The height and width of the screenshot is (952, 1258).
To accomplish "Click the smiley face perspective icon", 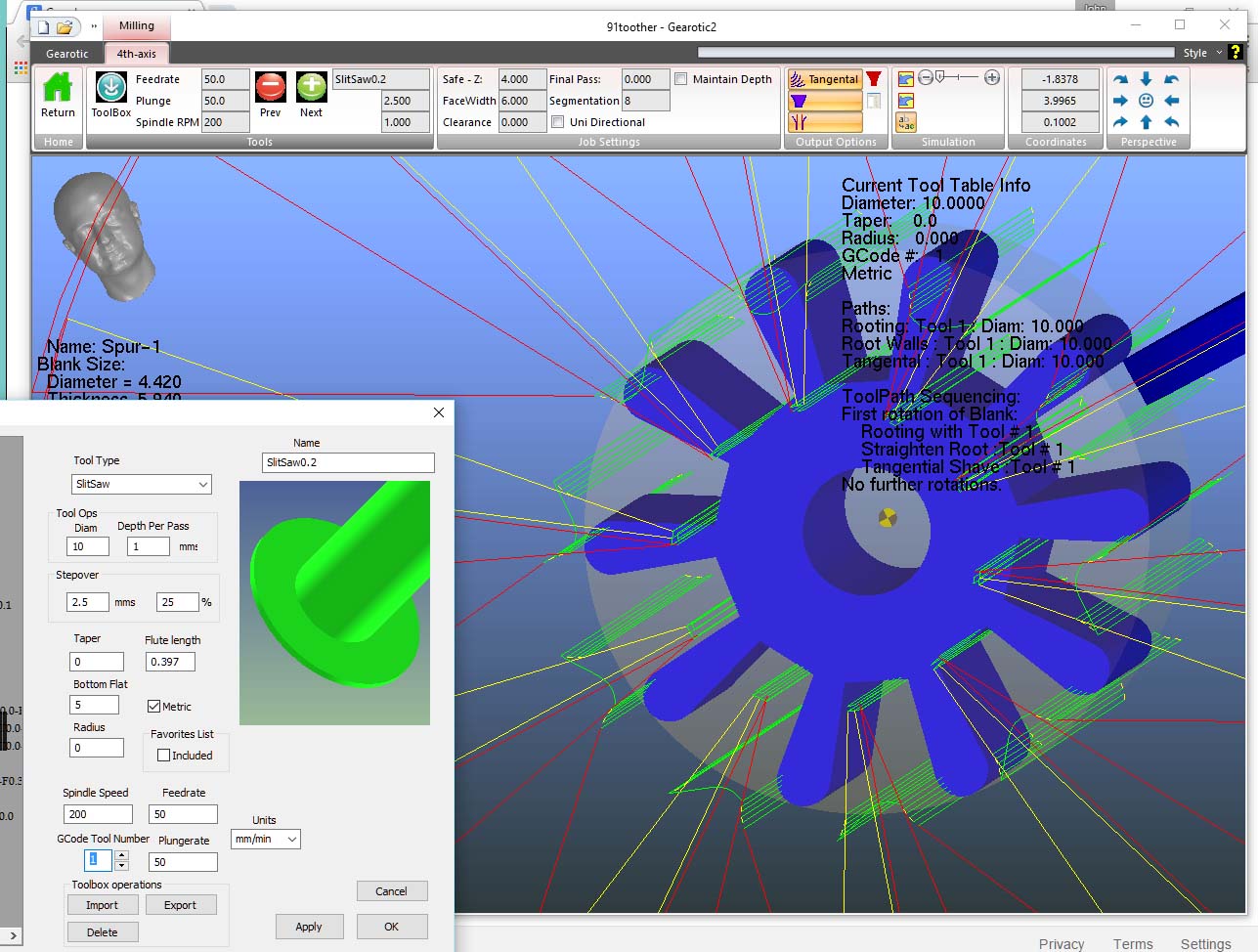I will (x=1146, y=101).
